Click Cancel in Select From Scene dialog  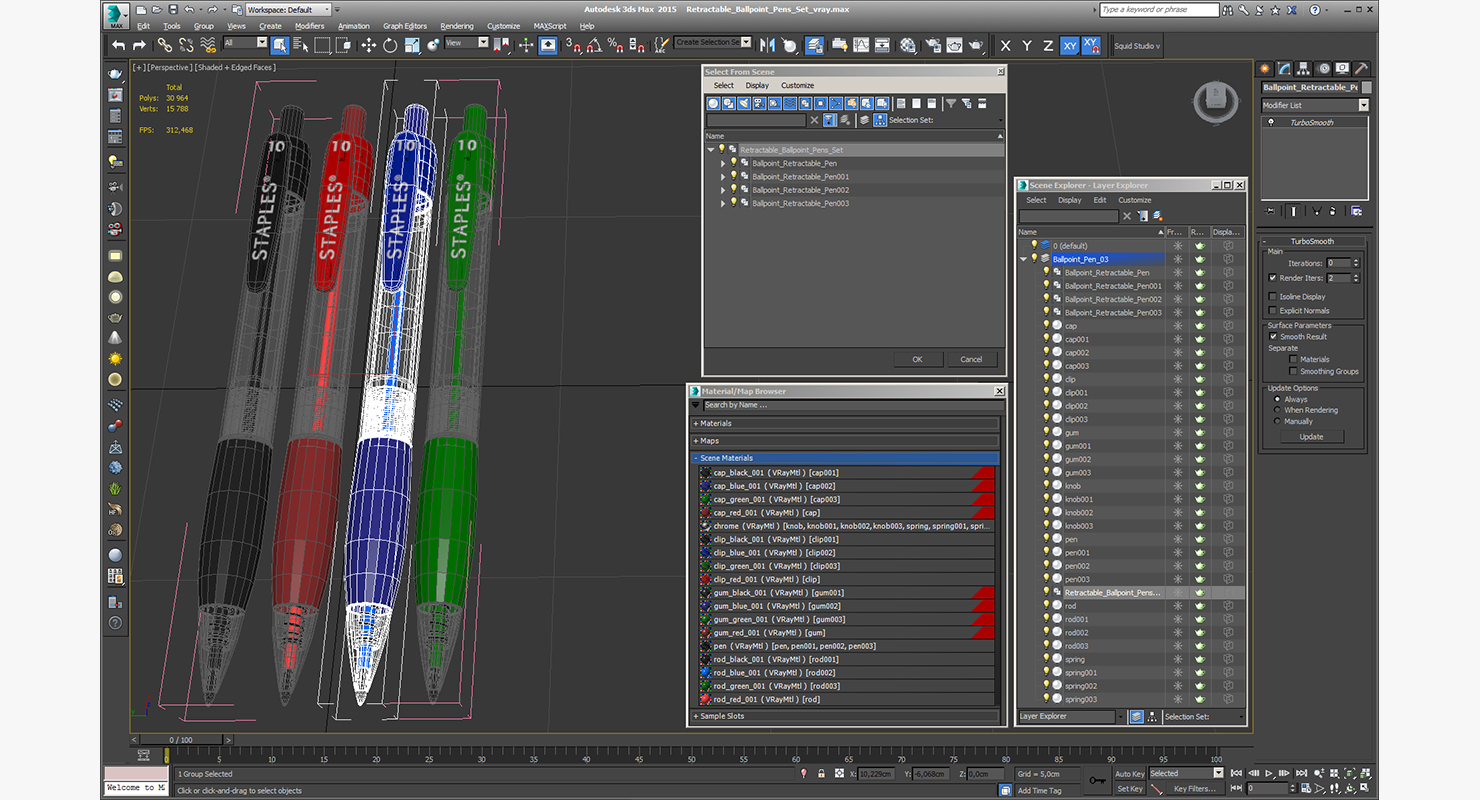971,359
